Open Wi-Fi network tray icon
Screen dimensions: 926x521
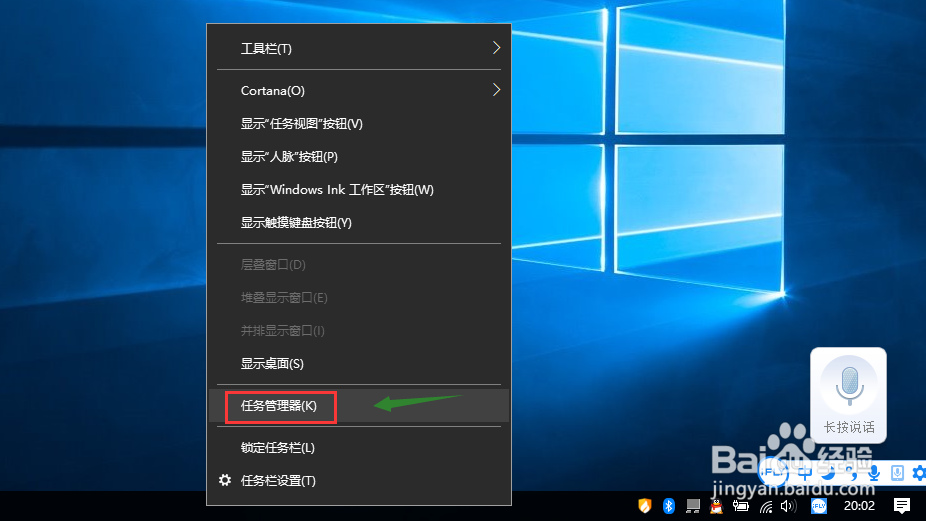(x=766, y=506)
